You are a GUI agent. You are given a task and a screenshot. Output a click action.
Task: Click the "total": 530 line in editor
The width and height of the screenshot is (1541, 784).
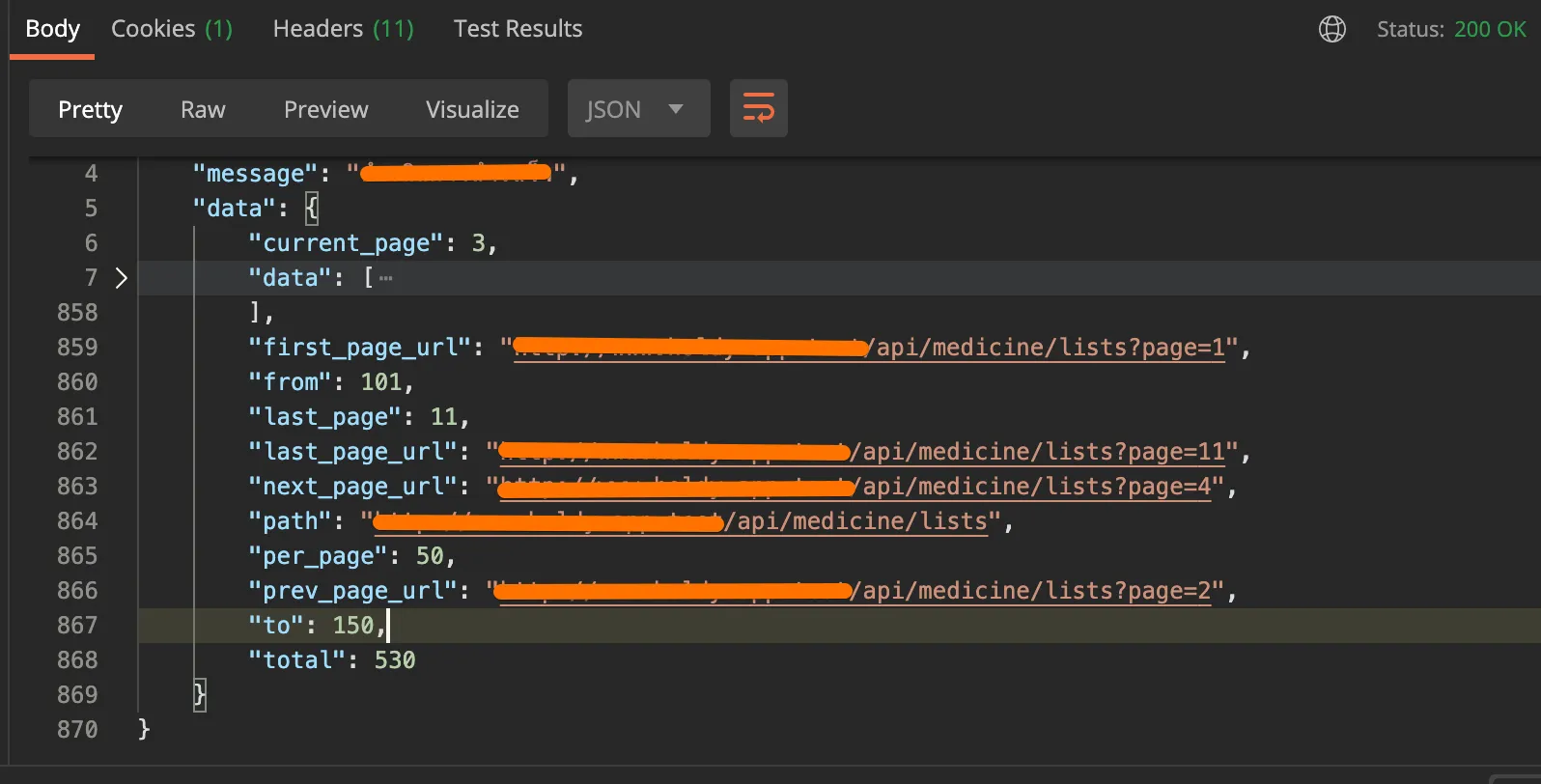[331, 660]
